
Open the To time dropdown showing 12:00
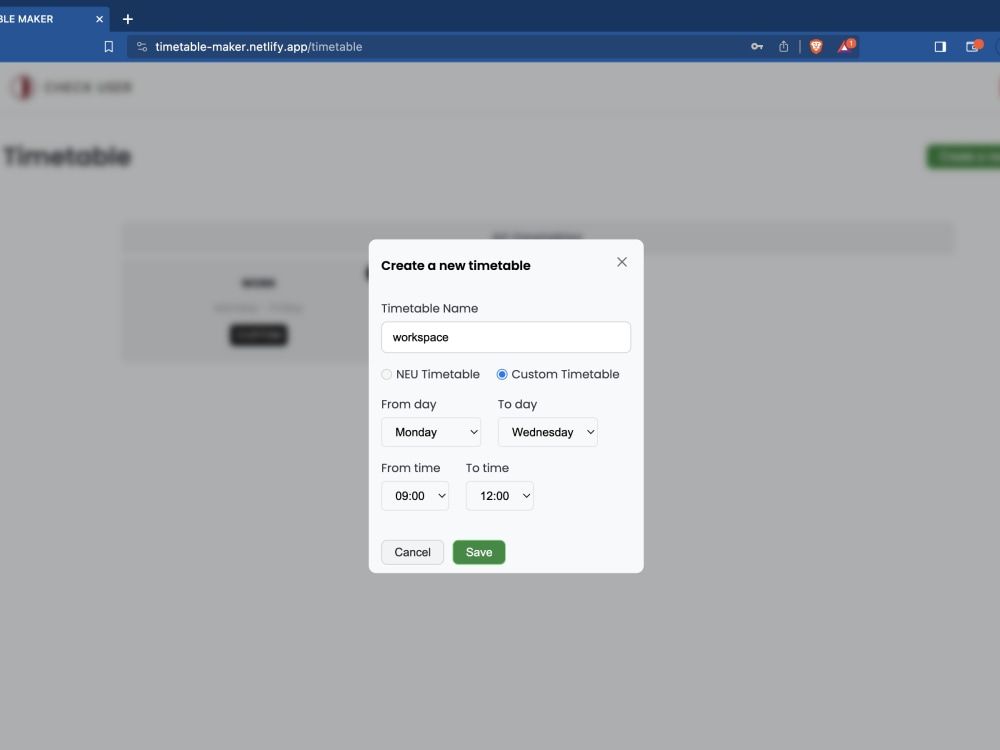coord(500,496)
